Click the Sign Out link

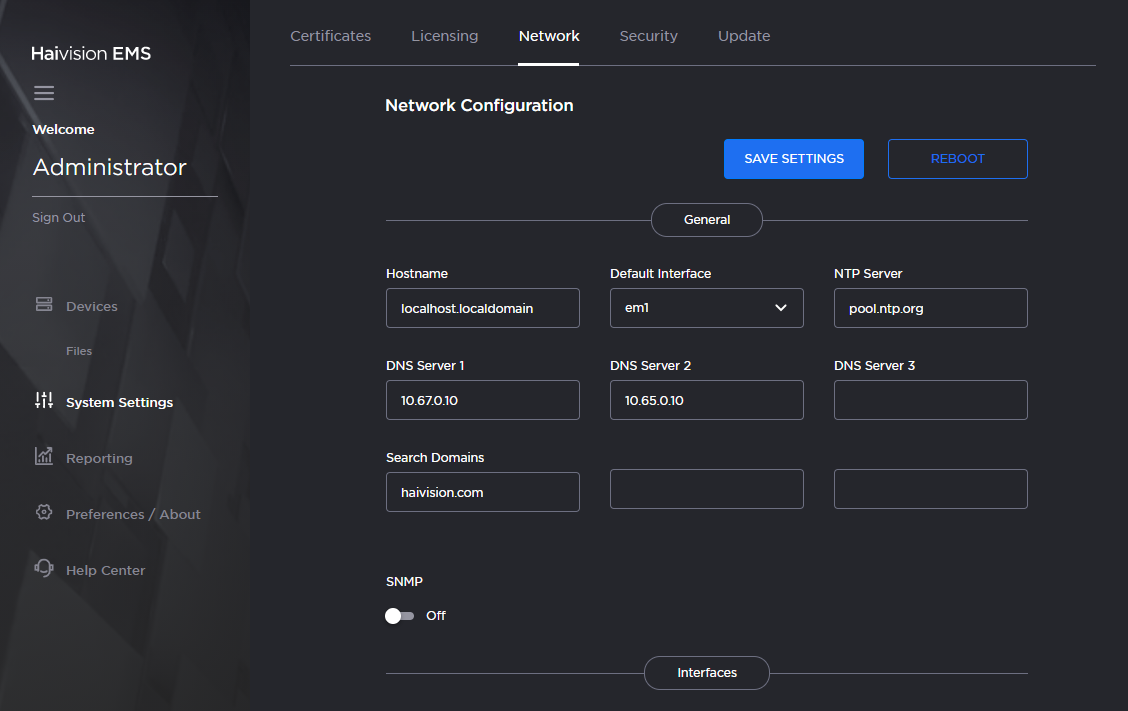(58, 217)
